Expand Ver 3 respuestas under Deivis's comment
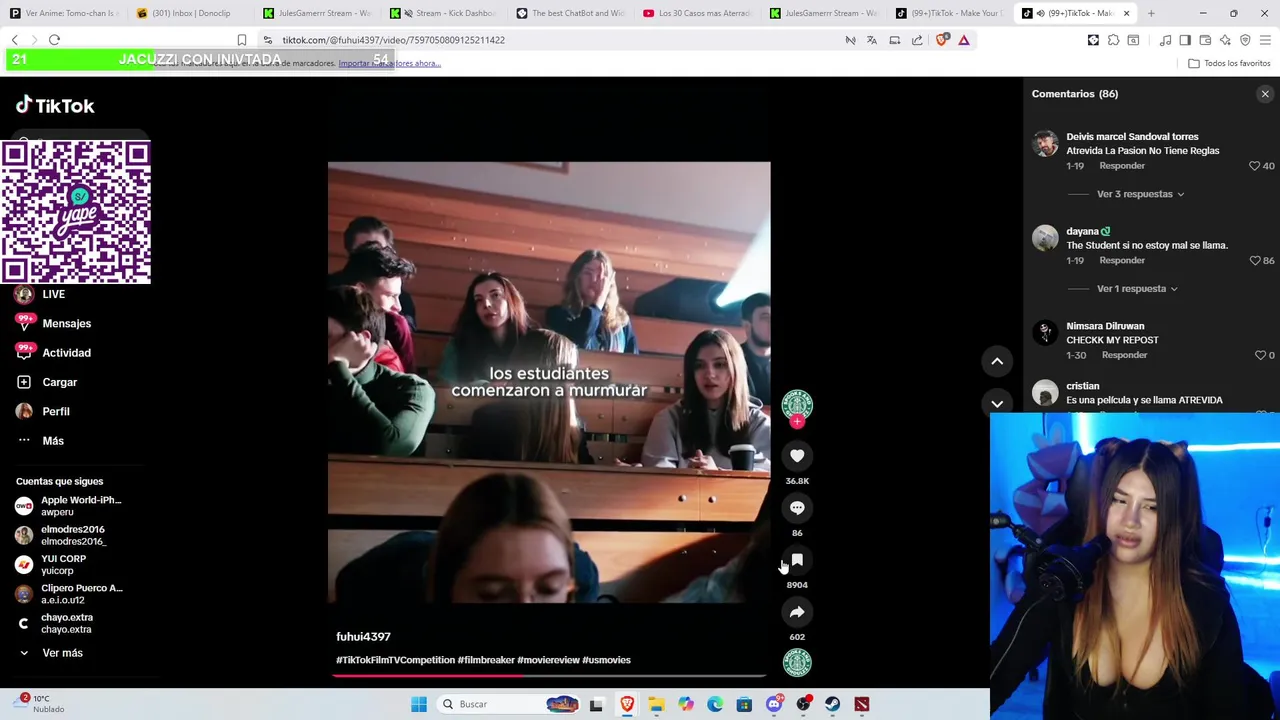 coord(1140,194)
